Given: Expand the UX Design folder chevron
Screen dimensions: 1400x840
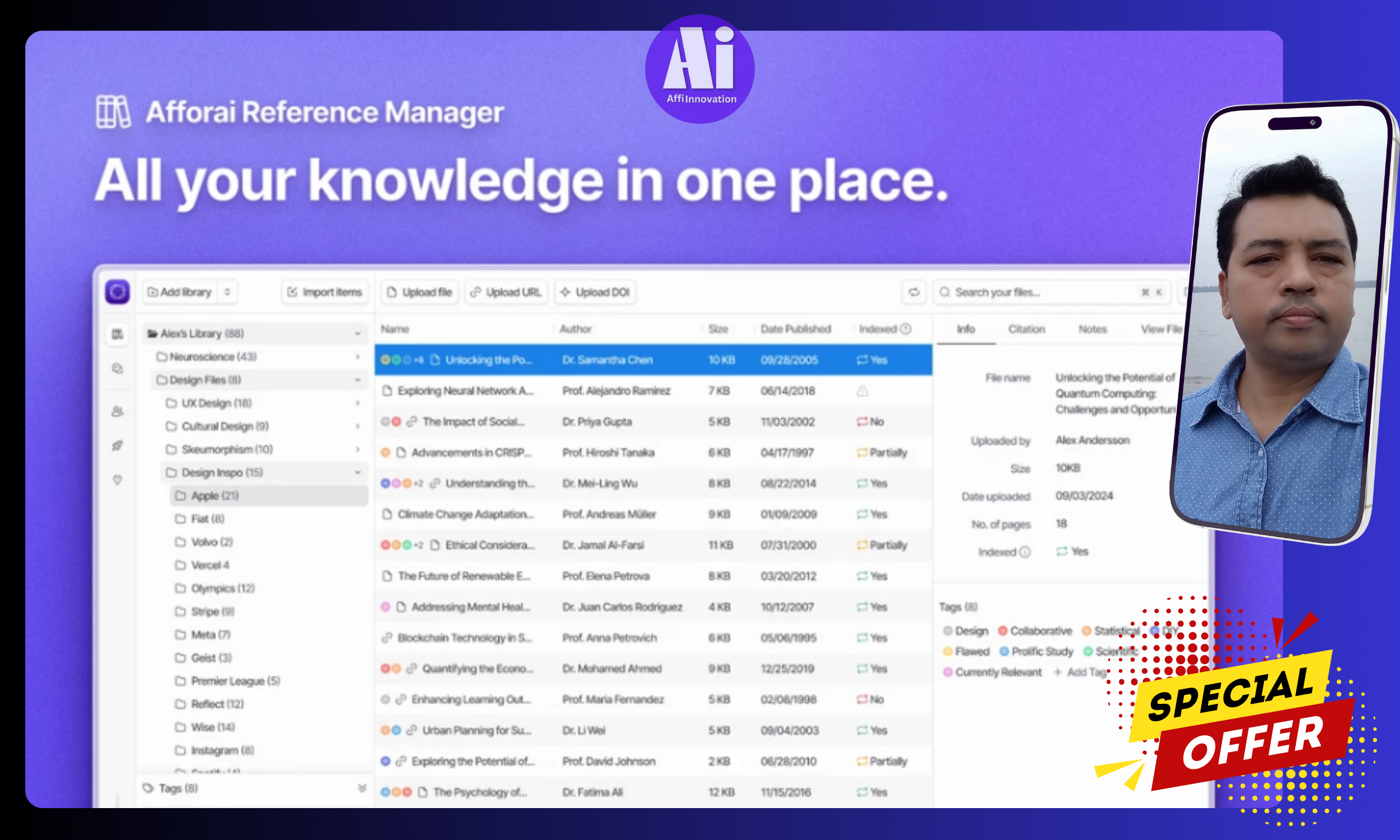Looking at the screenshot, I should (358, 403).
